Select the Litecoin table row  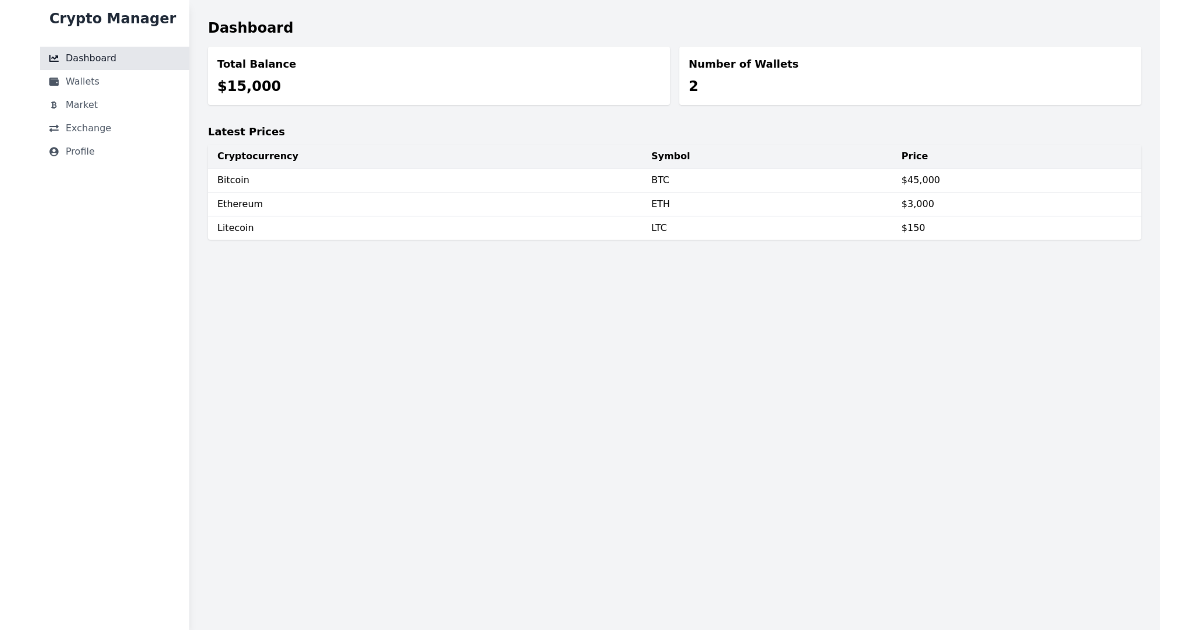point(673,228)
